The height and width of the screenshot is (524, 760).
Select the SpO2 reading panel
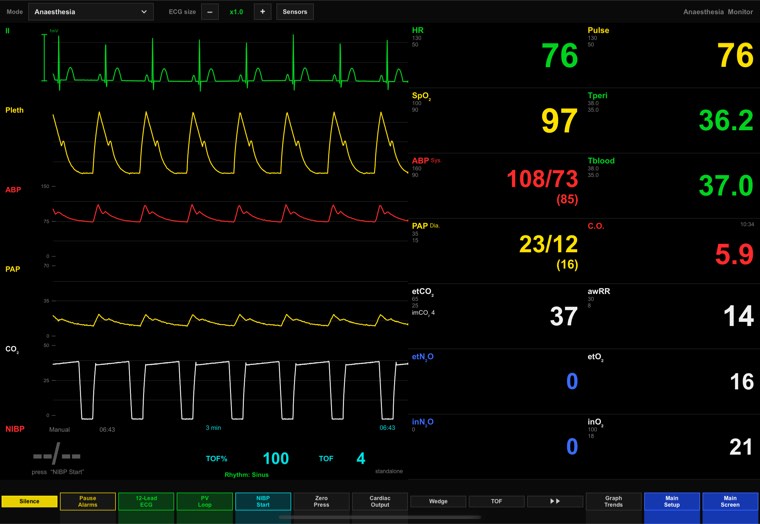point(496,120)
